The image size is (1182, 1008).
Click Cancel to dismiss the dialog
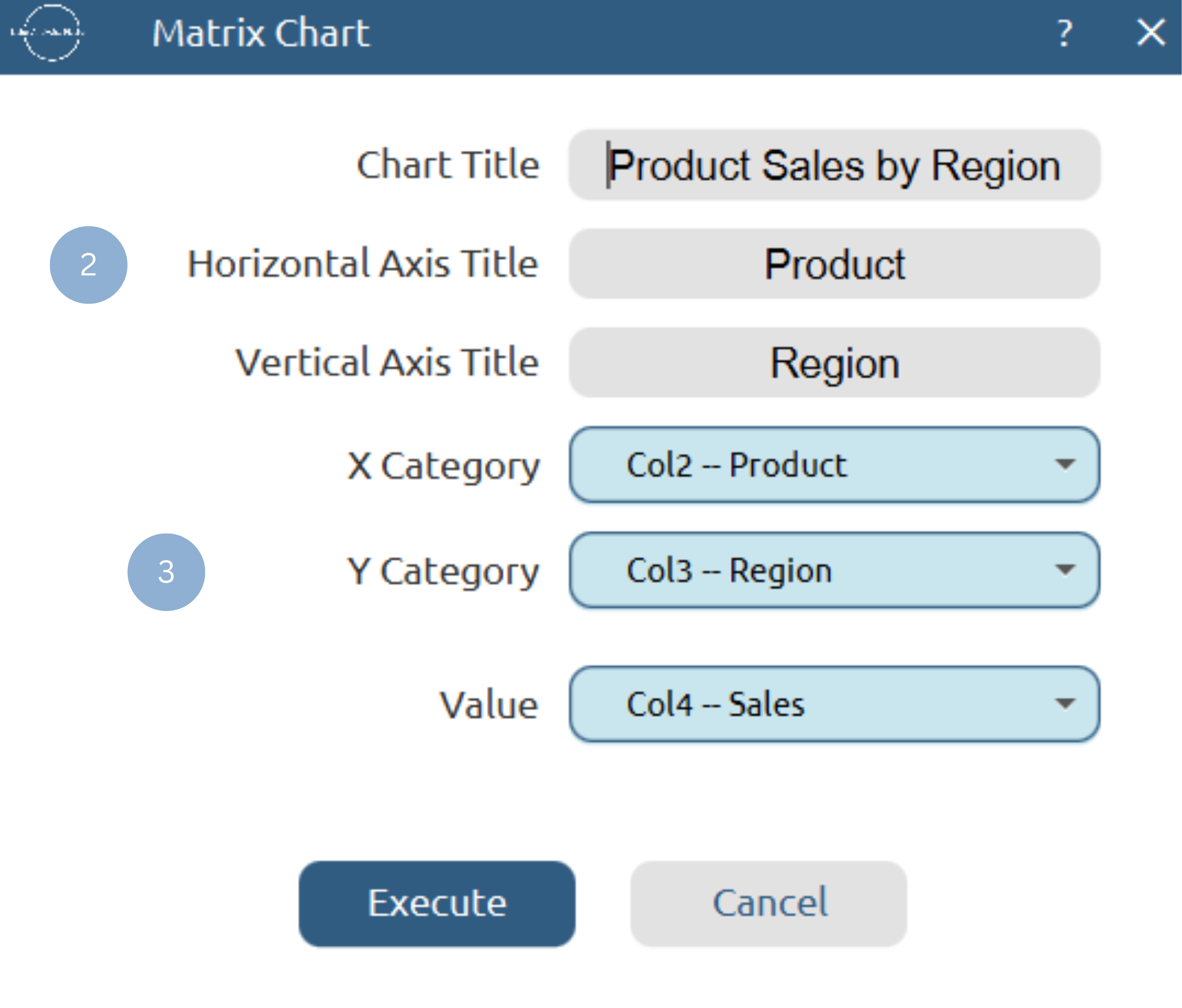coord(769,903)
